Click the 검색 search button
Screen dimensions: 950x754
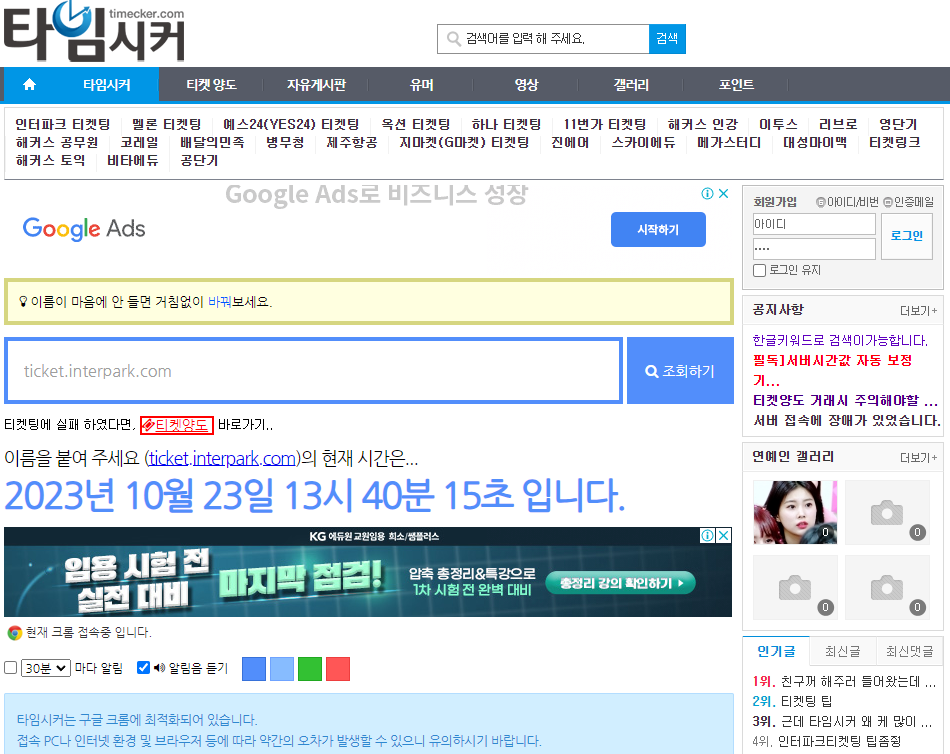[x=667, y=39]
